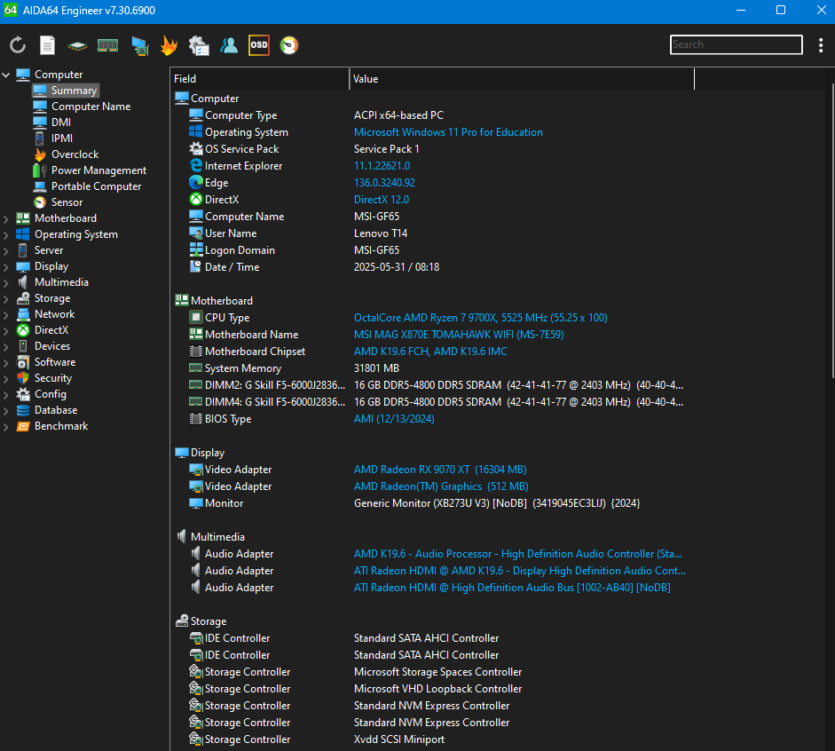Select Computer Name in the tree
835x751 pixels.
(x=91, y=107)
